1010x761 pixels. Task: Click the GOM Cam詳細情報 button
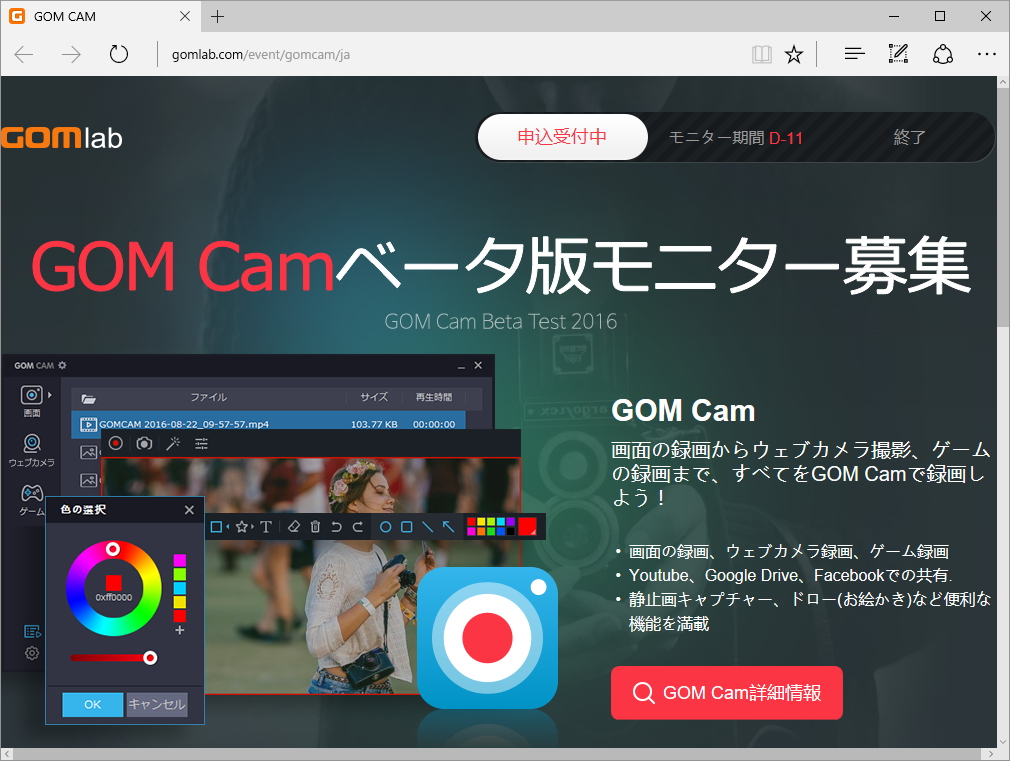click(727, 692)
